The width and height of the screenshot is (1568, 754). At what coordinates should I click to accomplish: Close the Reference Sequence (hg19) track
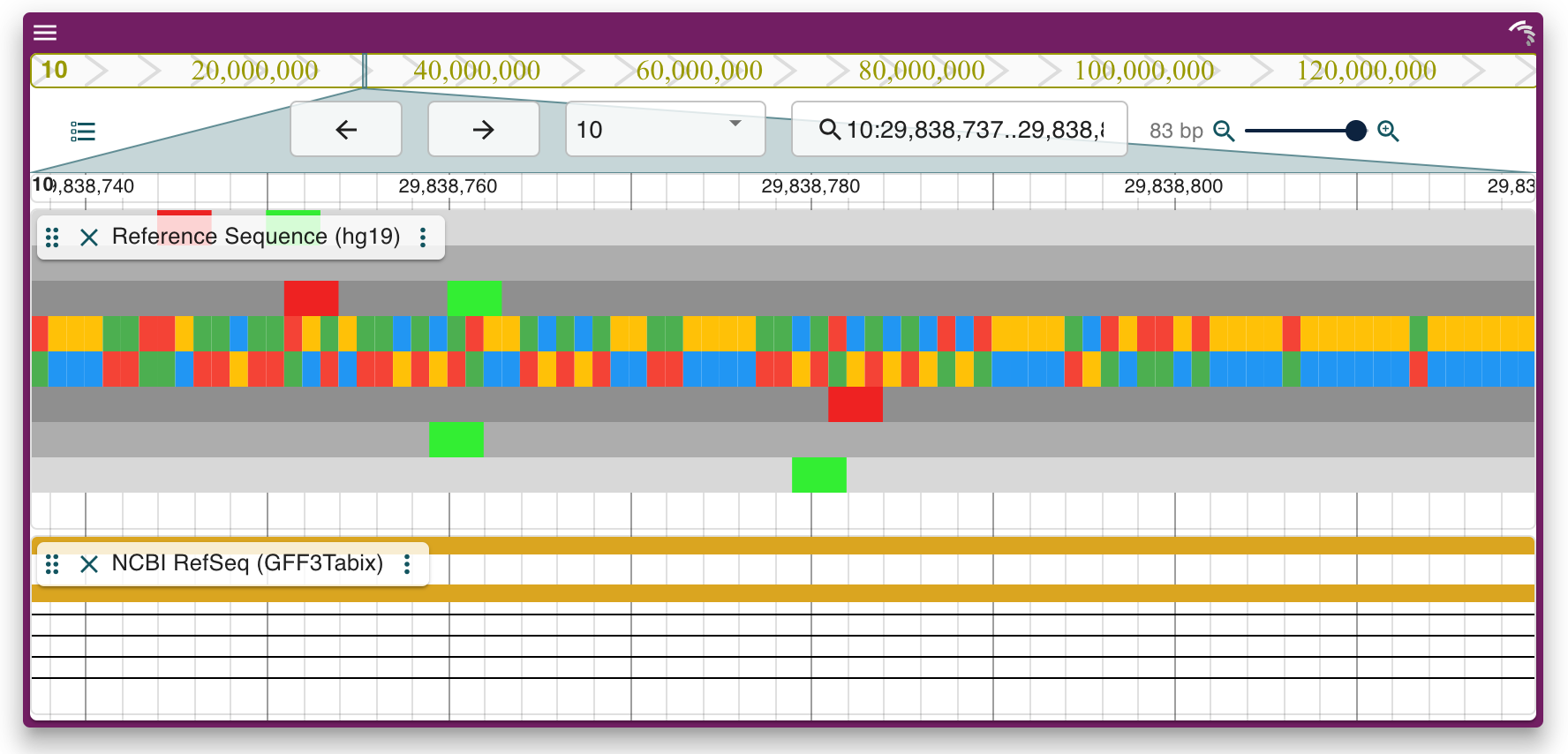coord(88,238)
